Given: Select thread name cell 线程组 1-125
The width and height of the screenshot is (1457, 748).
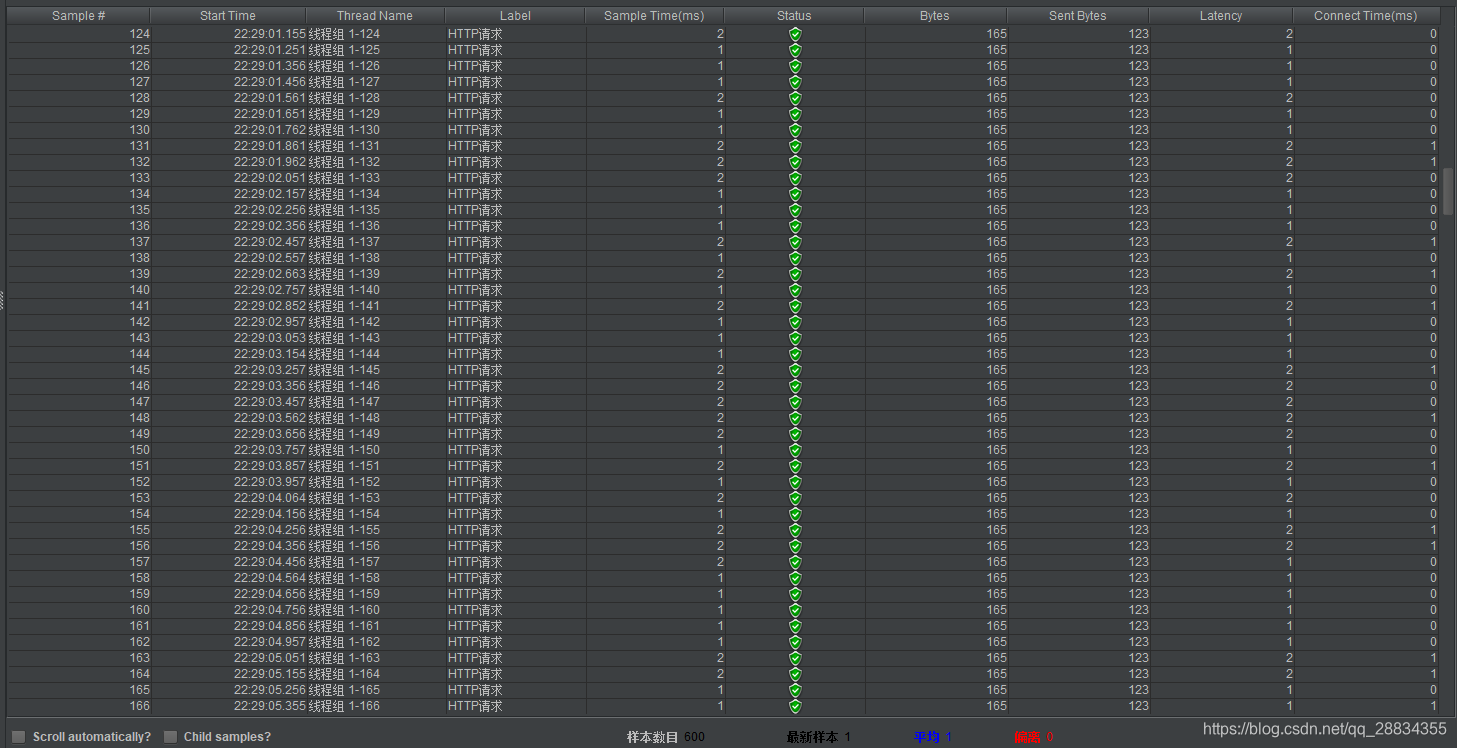Looking at the screenshot, I should 345,50.
